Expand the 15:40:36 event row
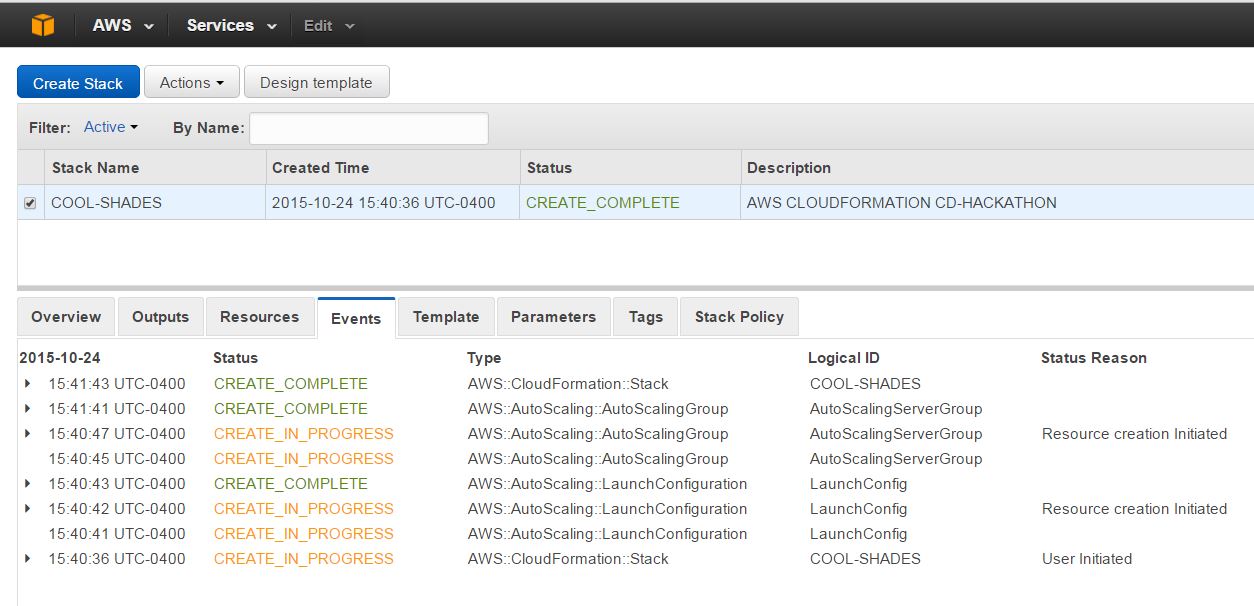1254x606 pixels. (27, 559)
